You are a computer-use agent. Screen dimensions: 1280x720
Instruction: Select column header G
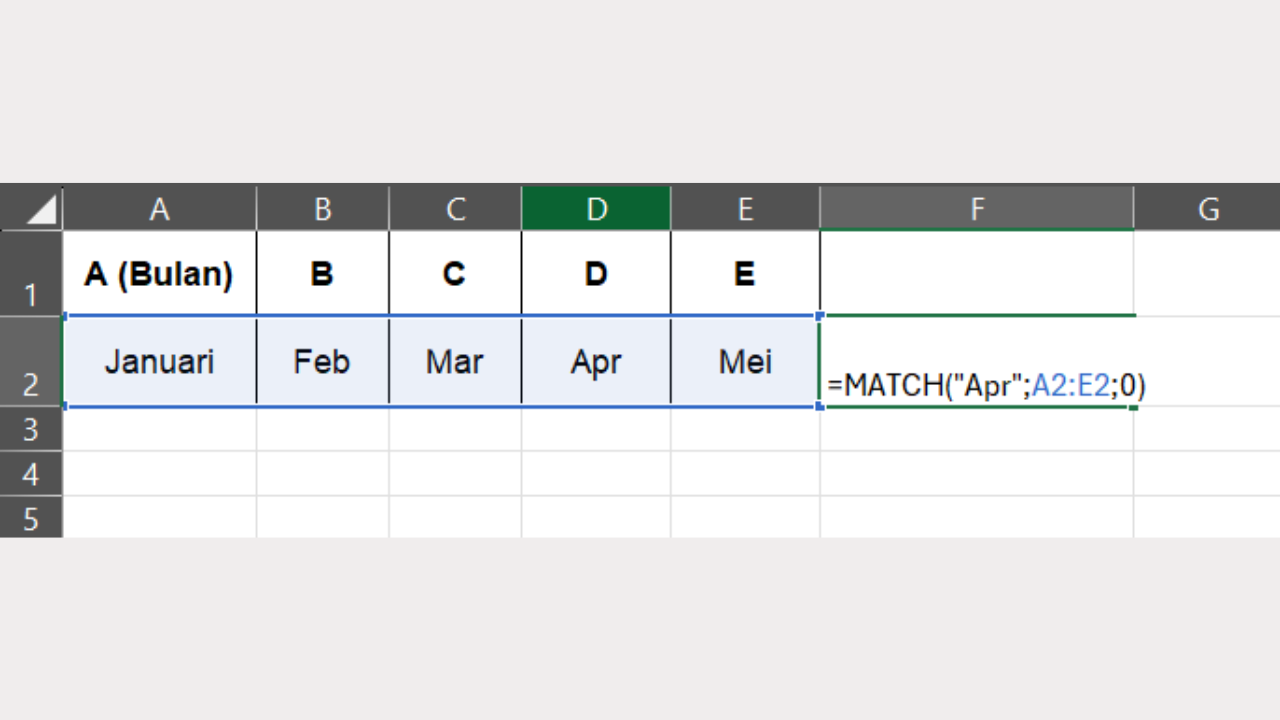tap(1208, 208)
